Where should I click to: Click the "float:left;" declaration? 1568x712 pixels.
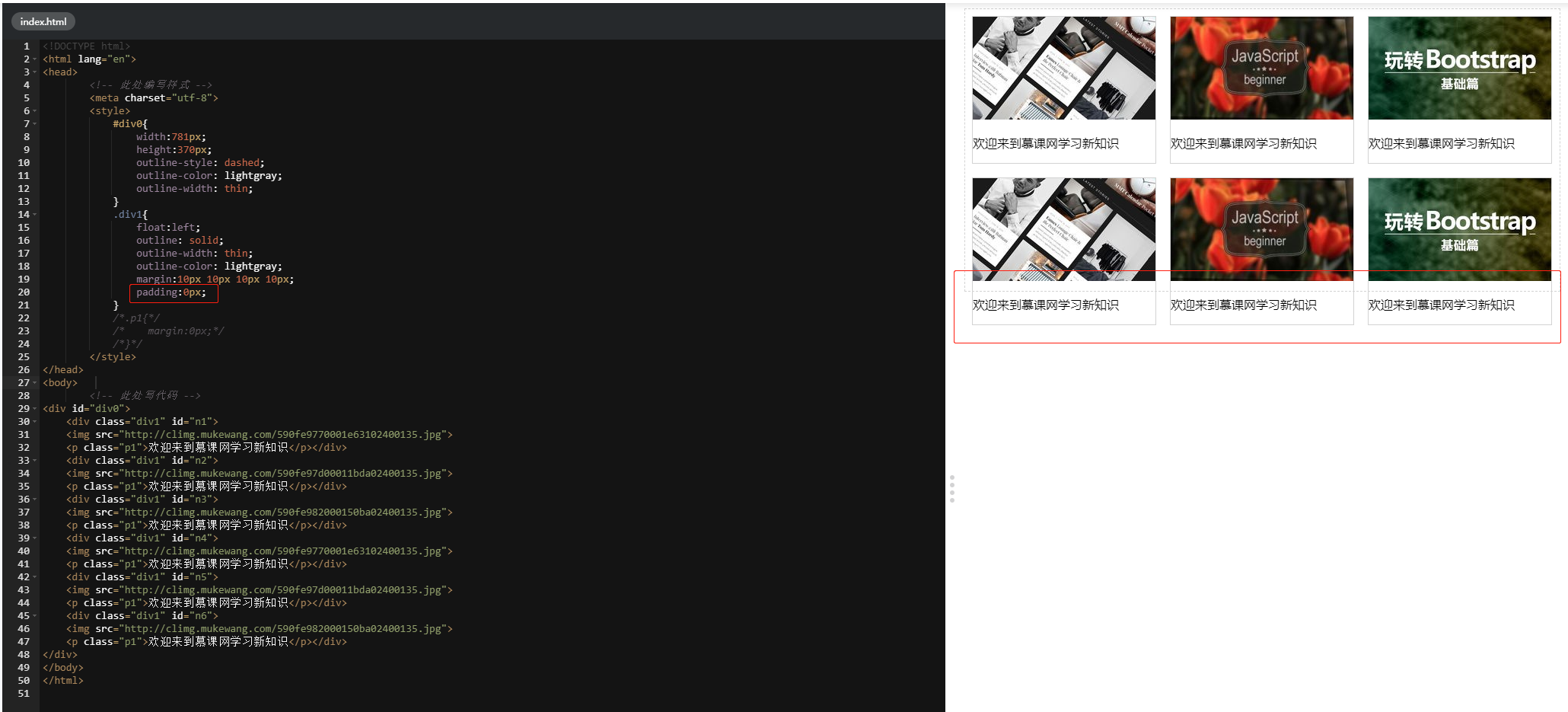point(169,228)
